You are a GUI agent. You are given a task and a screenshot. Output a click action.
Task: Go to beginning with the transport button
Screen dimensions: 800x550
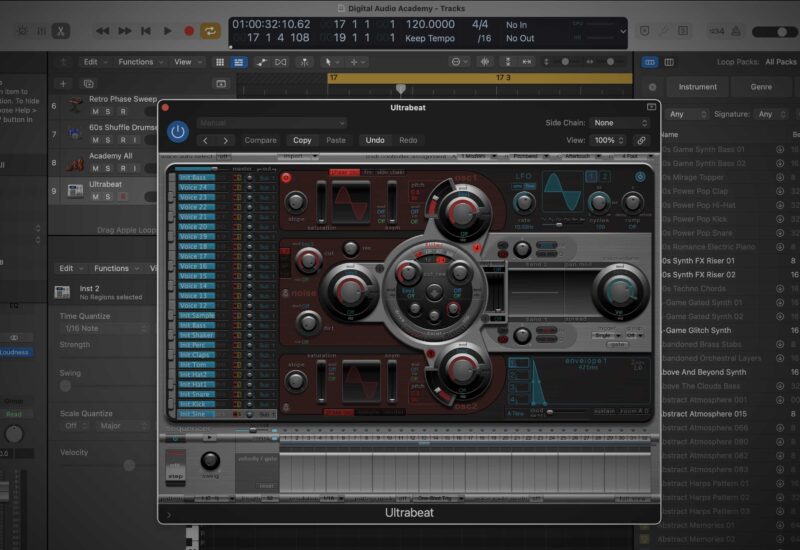[146, 31]
